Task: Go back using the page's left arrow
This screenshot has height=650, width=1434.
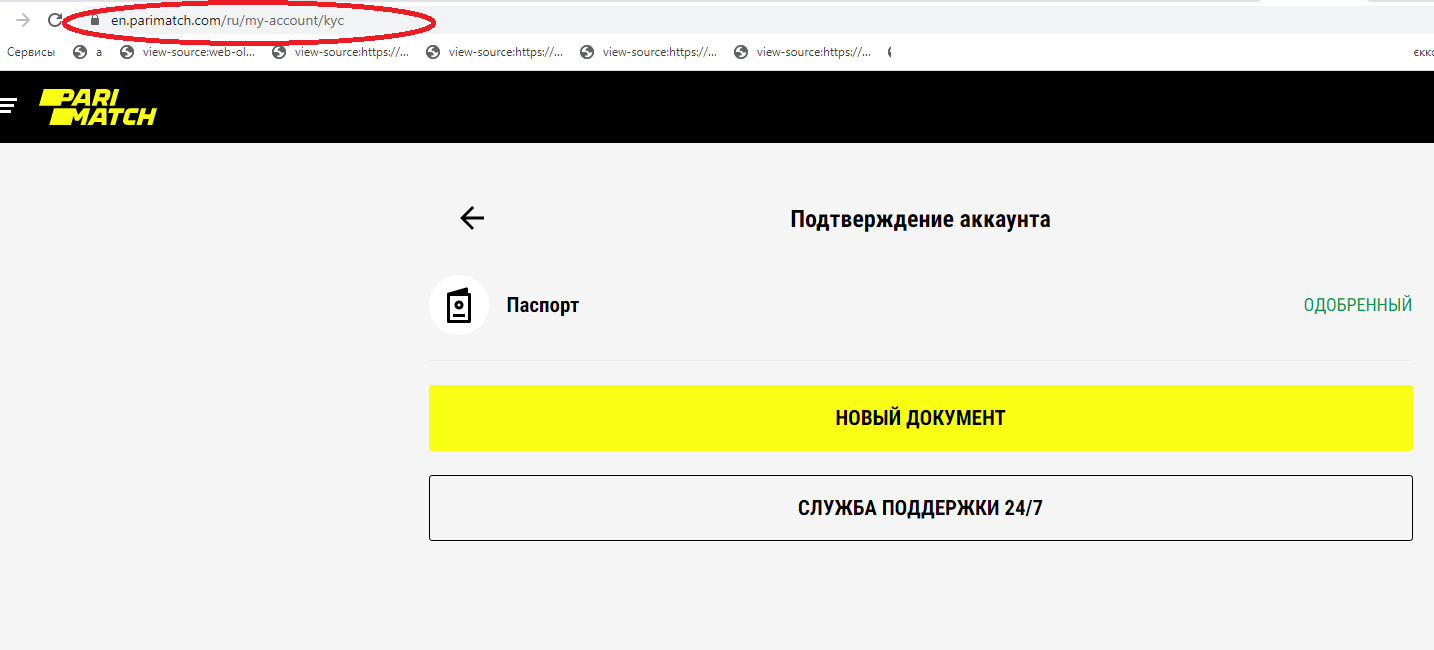Action: (472, 218)
